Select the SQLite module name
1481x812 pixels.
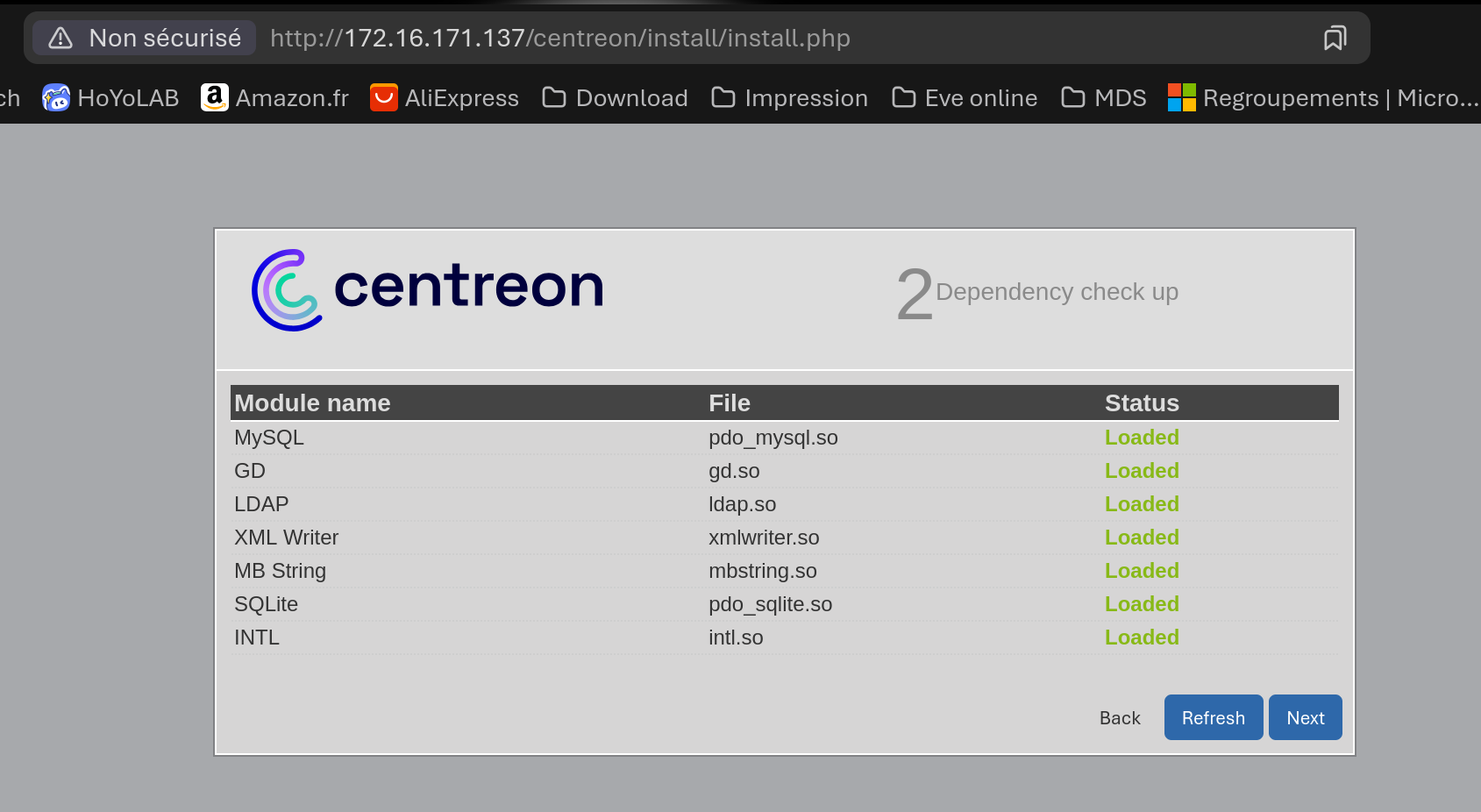266,604
